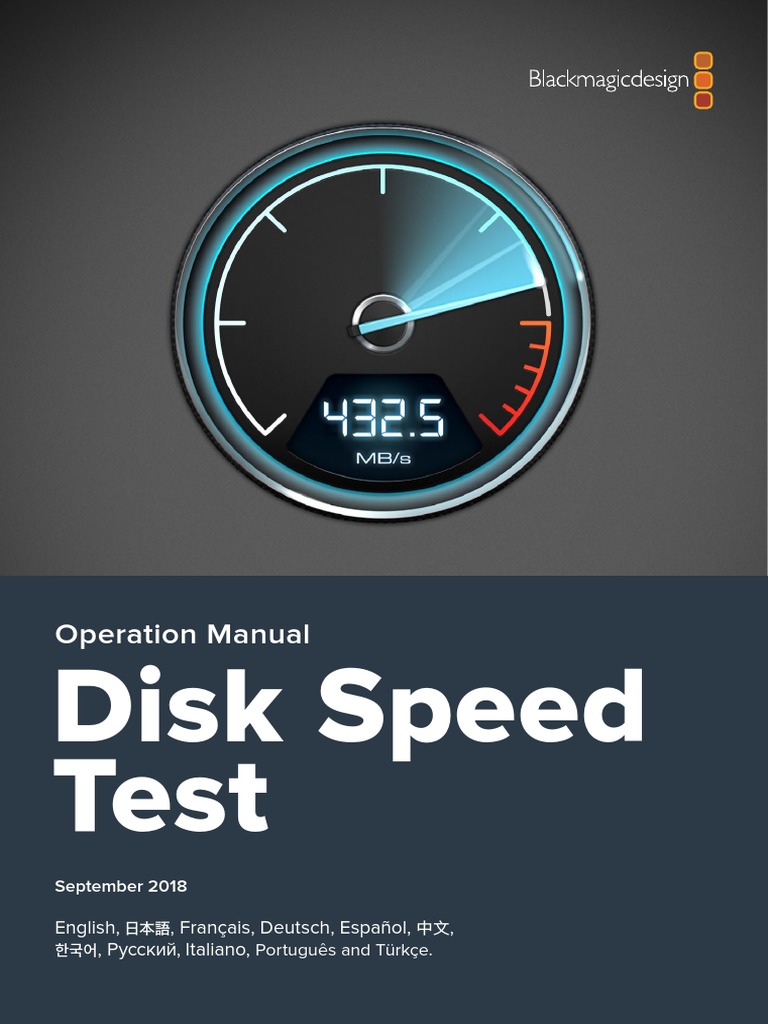Click the MB/s unit label
The image size is (768, 1024).
tap(383, 458)
